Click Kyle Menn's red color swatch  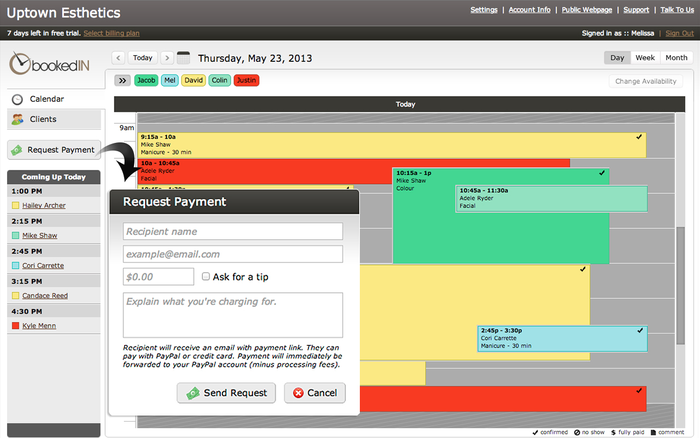[x=15, y=326]
